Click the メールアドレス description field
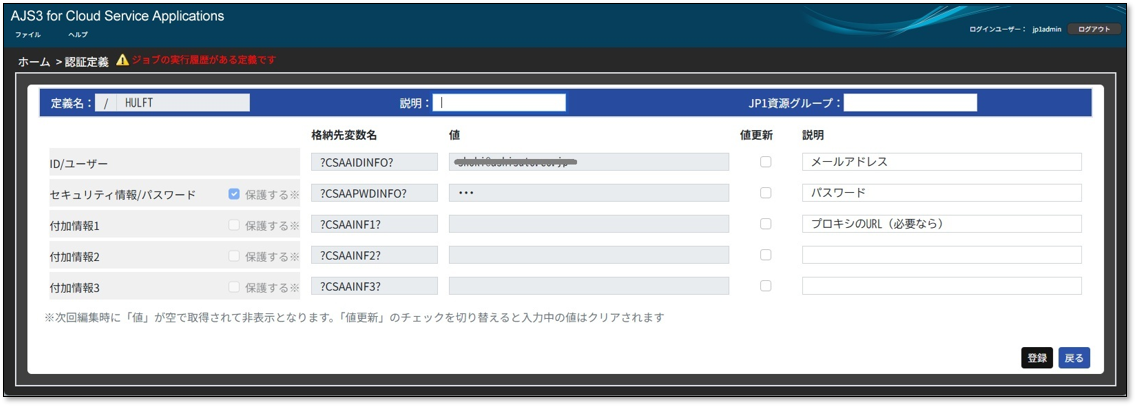Image resolution: width=1136 pixels, height=406 pixels. click(941, 162)
